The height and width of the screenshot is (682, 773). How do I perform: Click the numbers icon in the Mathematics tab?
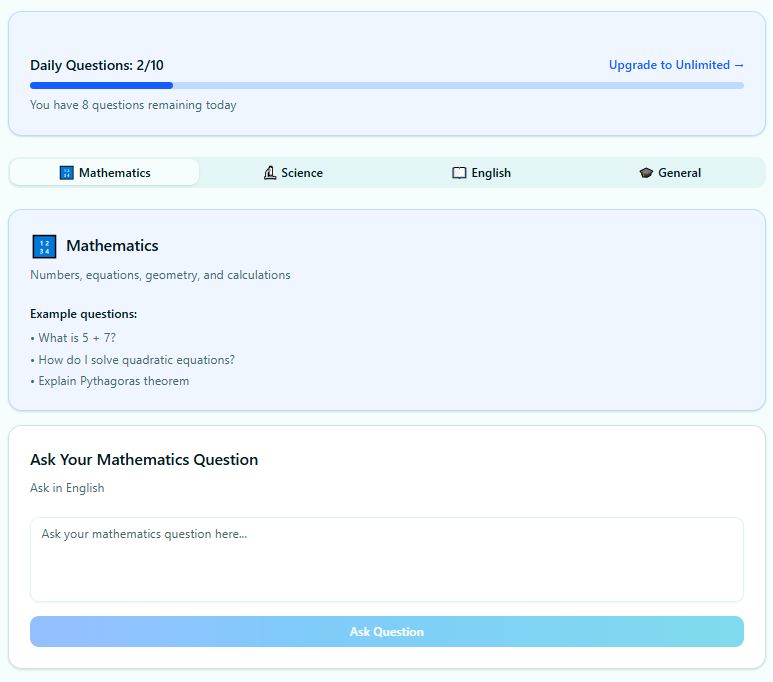coord(67,173)
